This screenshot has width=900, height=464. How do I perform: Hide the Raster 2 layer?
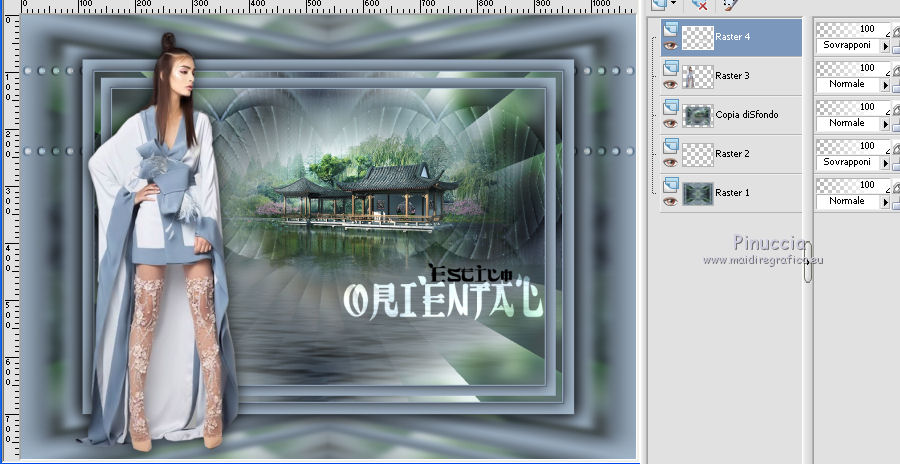[670, 163]
